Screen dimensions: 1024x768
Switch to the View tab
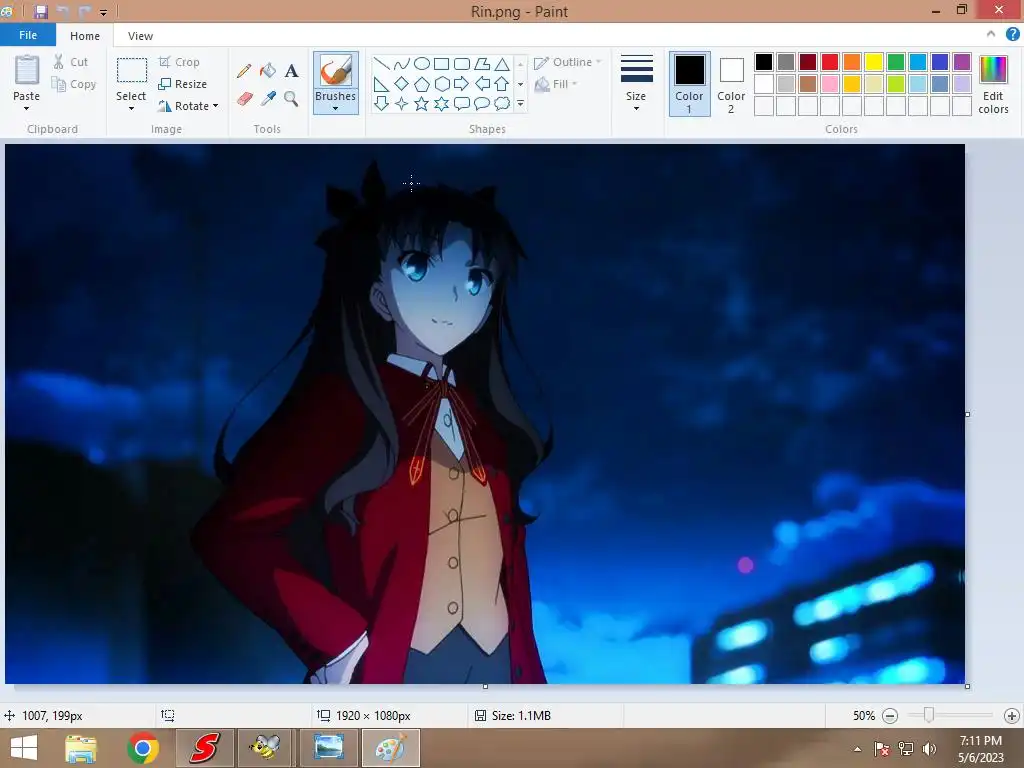(140, 36)
